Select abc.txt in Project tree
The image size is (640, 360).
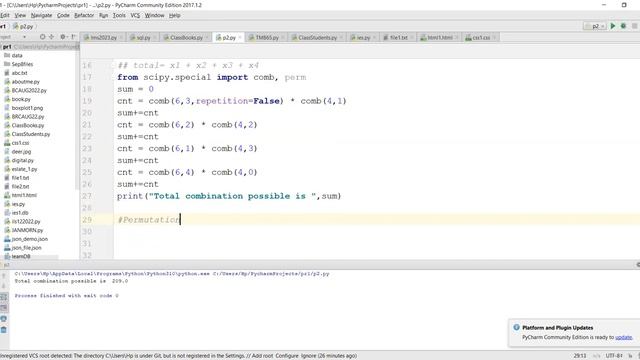(x=16, y=73)
